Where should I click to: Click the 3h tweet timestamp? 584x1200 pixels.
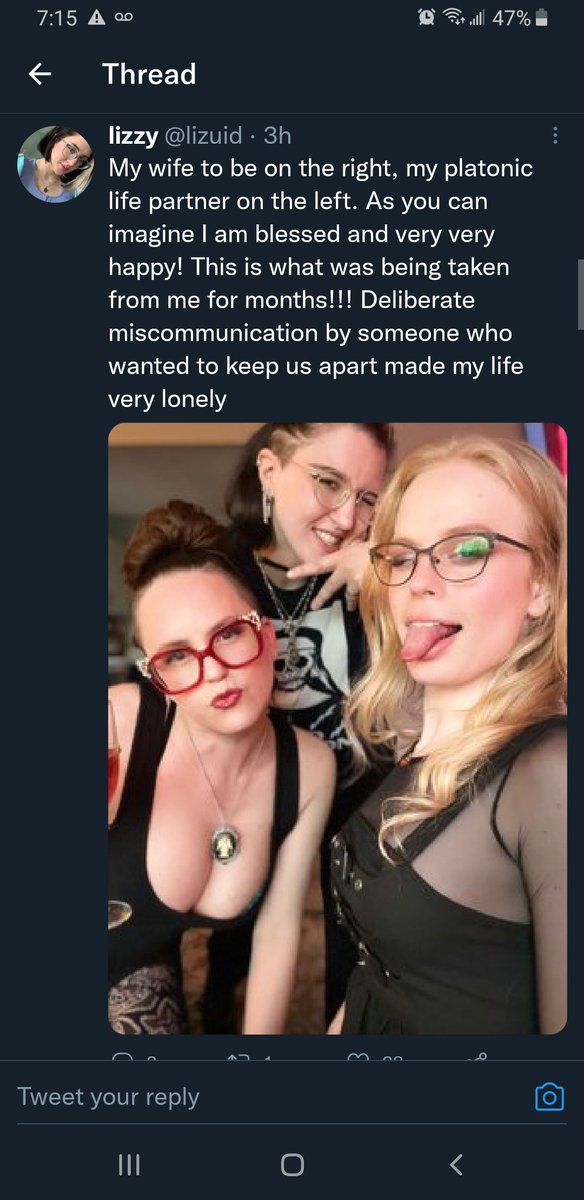276,135
